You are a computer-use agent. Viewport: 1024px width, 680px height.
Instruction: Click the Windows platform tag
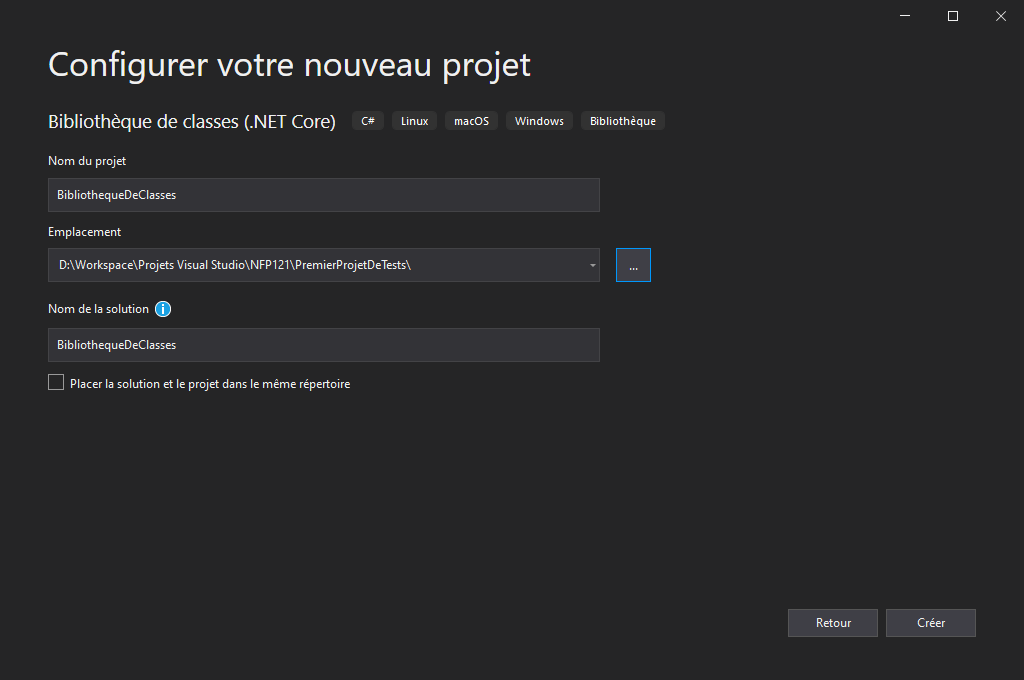[x=539, y=121]
